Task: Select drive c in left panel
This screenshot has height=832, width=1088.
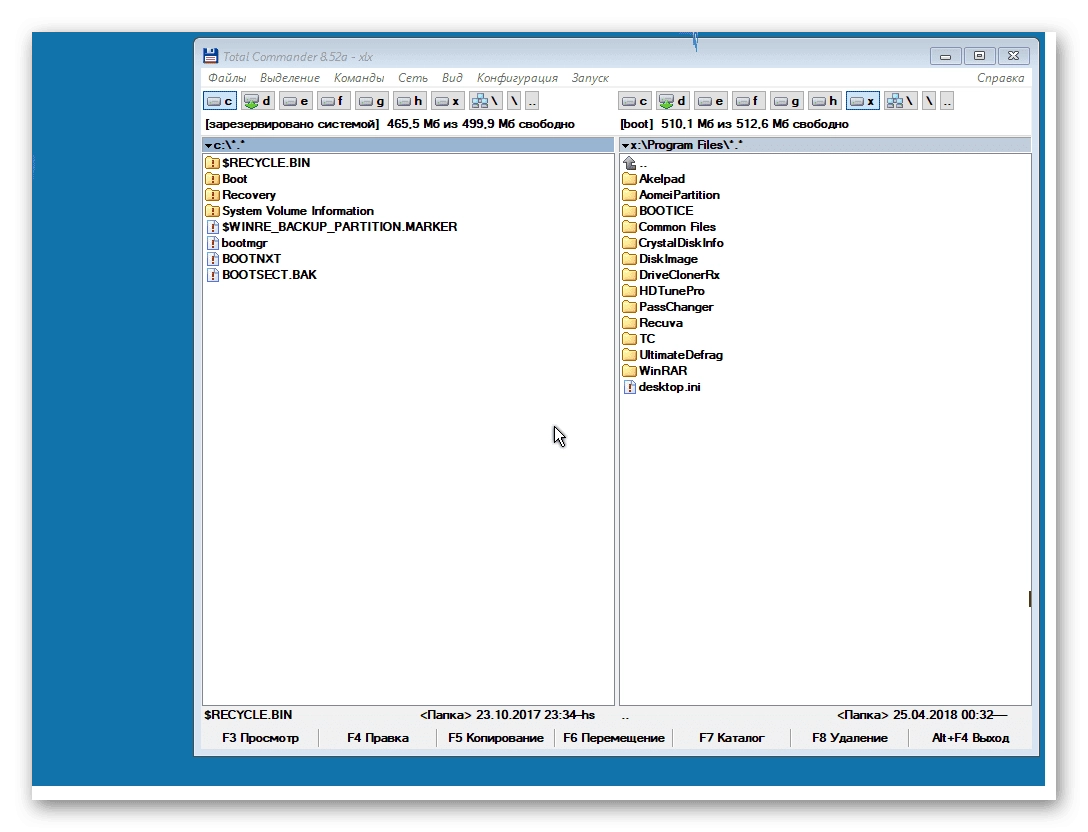Action: [220, 101]
